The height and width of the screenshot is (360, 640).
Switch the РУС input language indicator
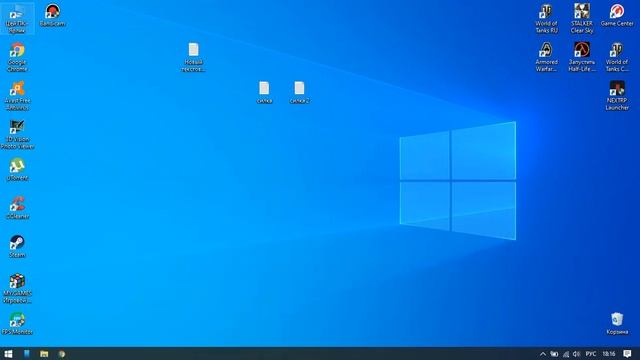[591, 354]
